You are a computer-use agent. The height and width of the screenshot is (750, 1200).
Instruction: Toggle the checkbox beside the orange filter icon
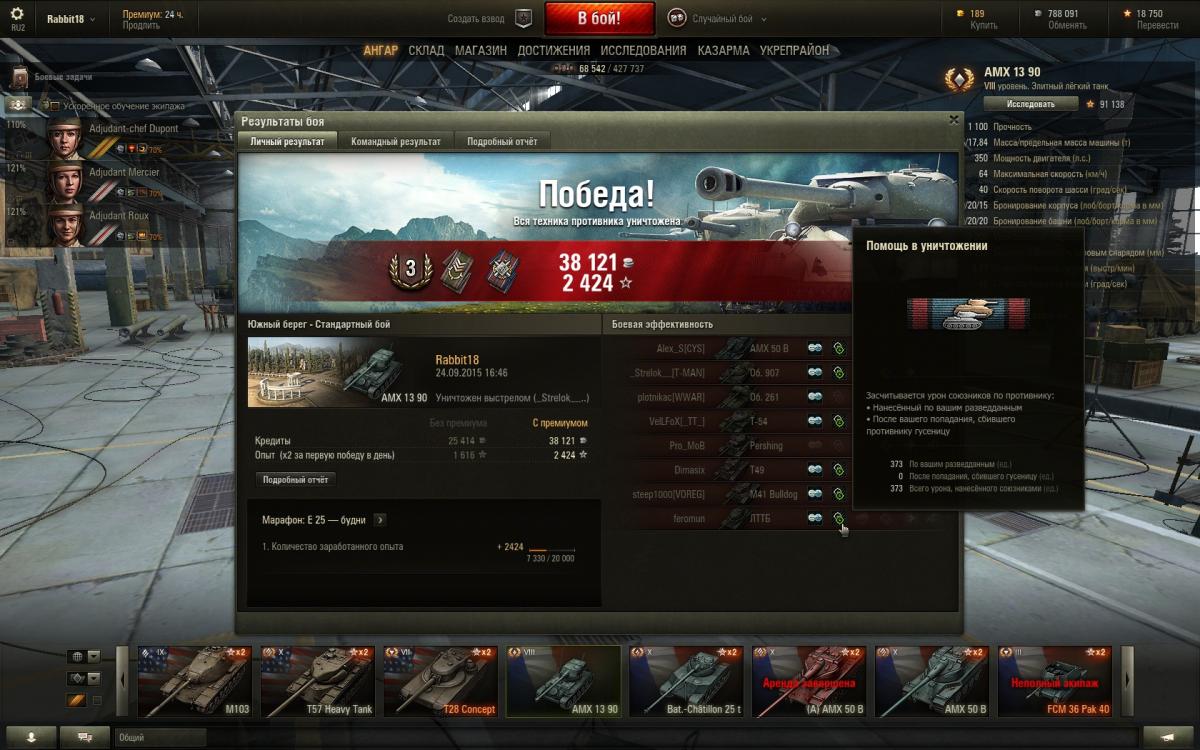(97, 700)
